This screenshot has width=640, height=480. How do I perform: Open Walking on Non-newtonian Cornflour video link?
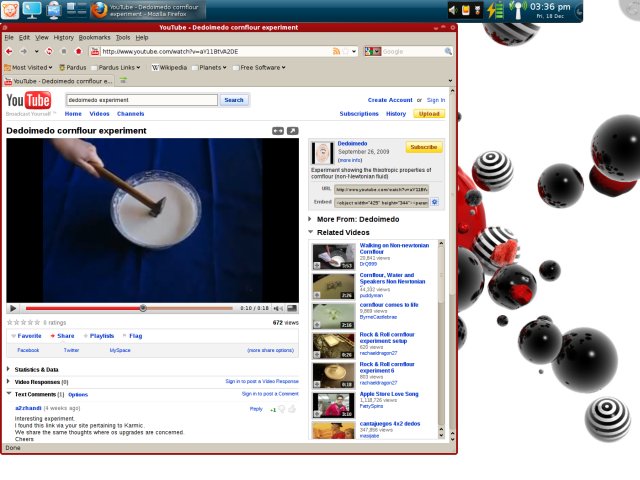click(394, 249)
